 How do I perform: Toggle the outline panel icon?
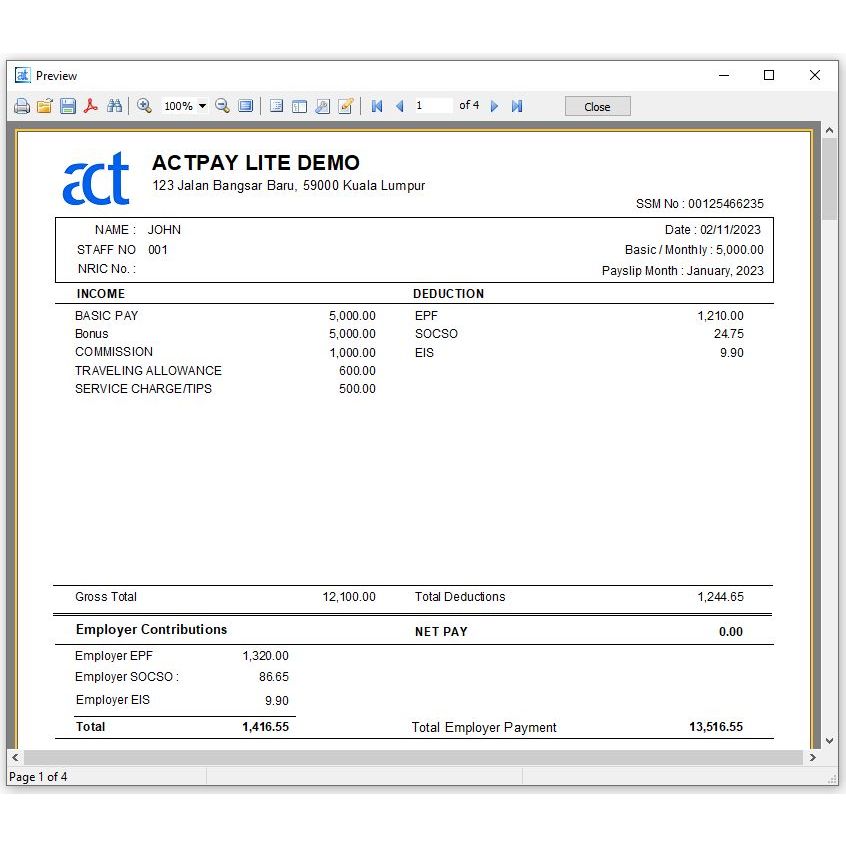(276, 106)
